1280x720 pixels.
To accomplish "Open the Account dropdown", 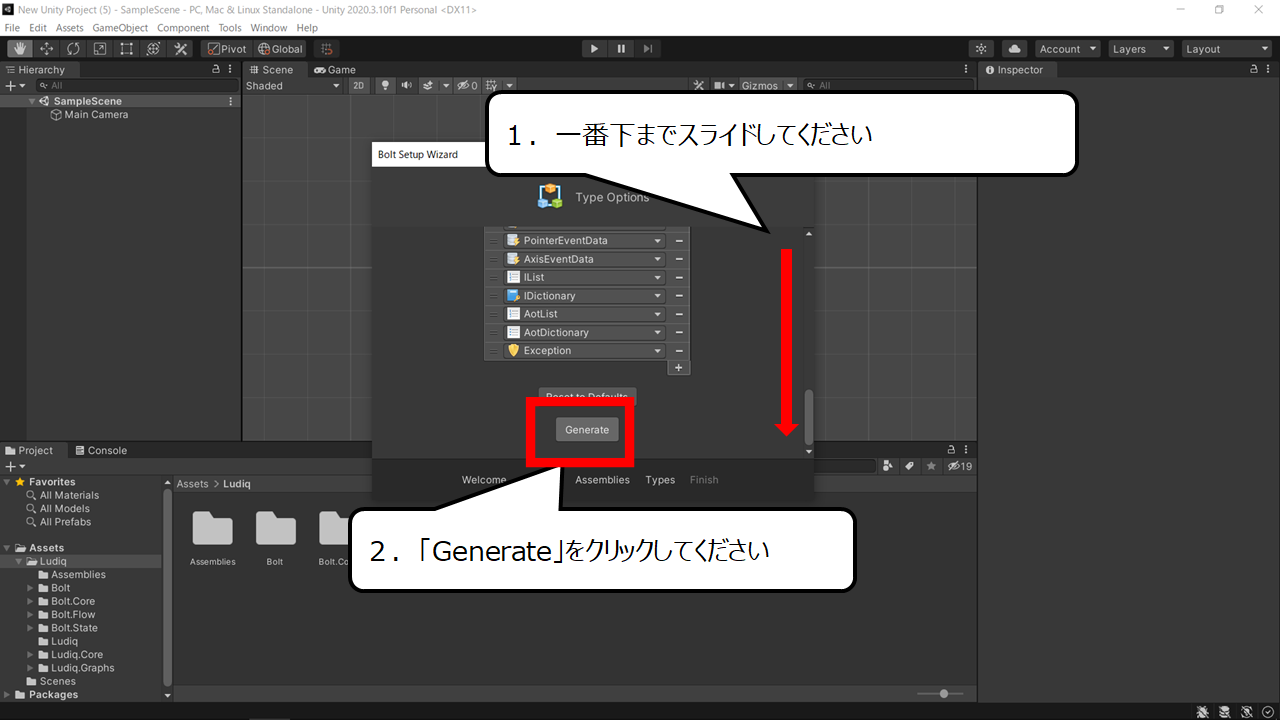I will [1067, 49].
